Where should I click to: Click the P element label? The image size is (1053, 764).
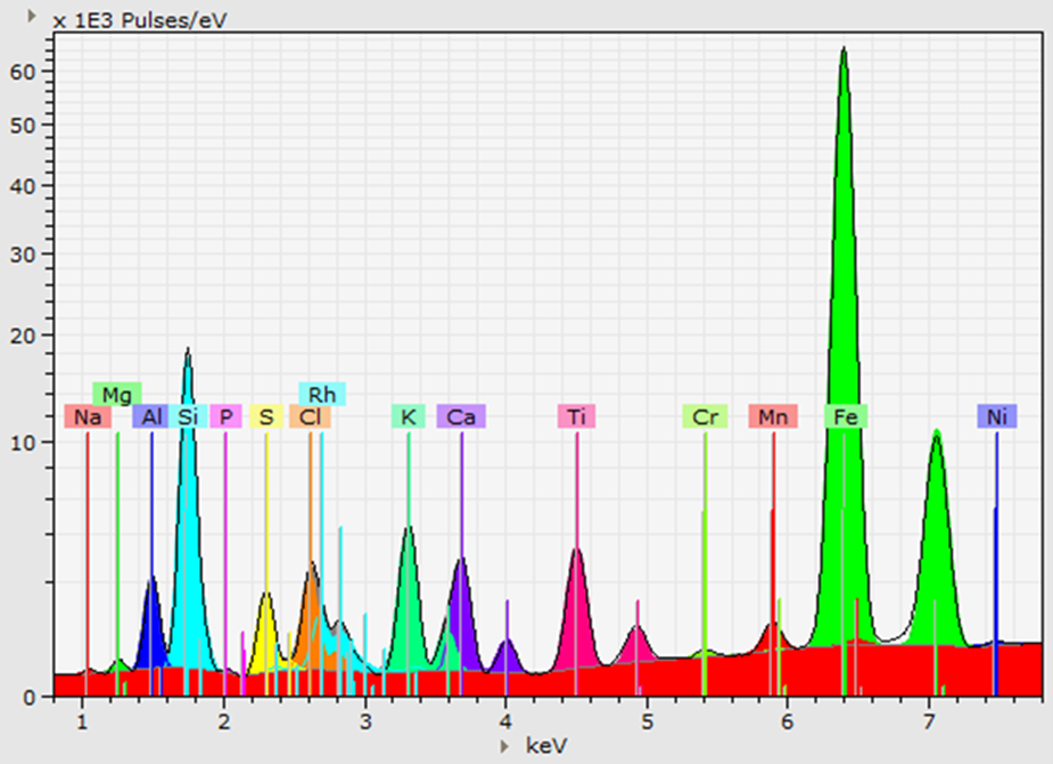click(226, 417)
